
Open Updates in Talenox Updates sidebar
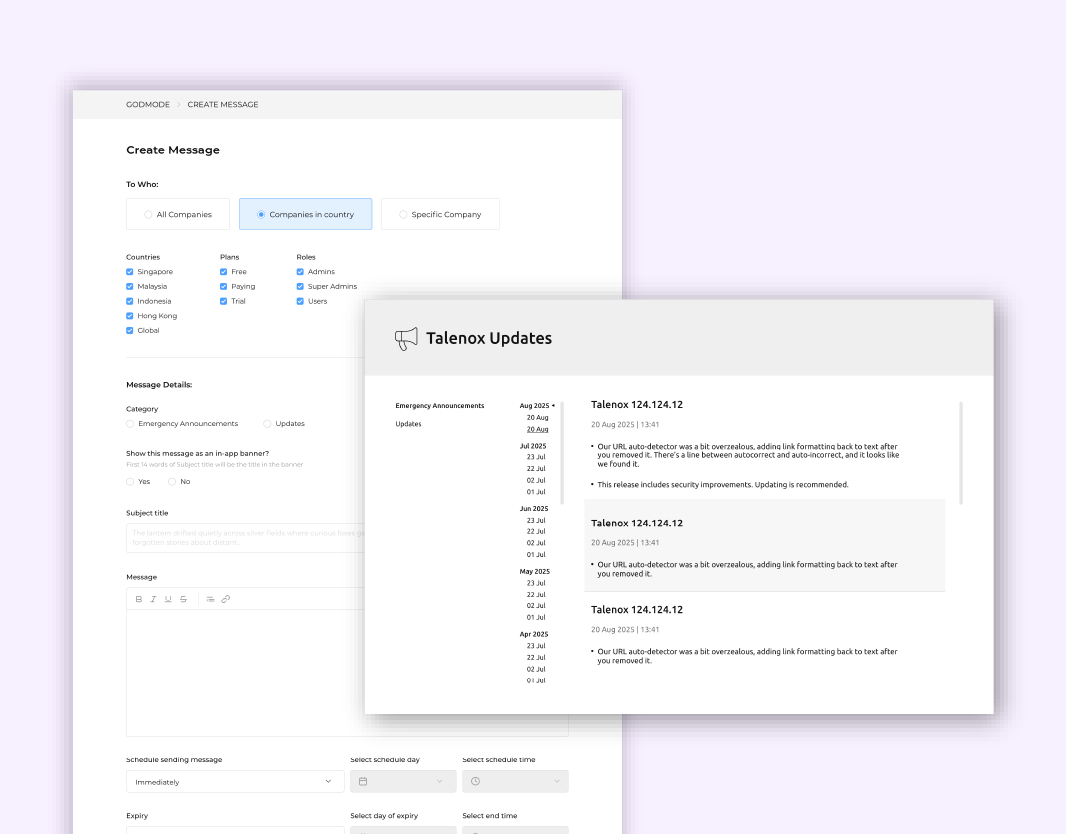[409, 424]
